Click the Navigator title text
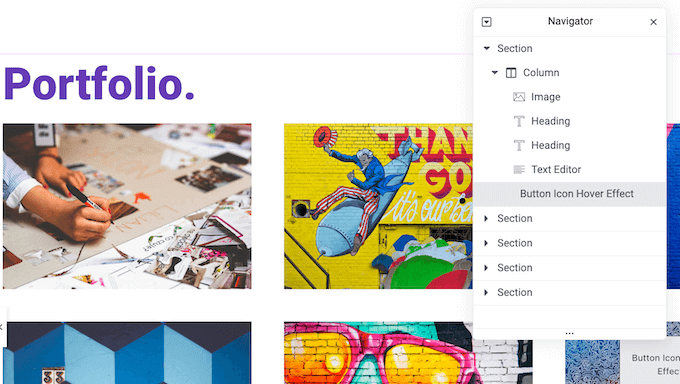 click(570, 21)
